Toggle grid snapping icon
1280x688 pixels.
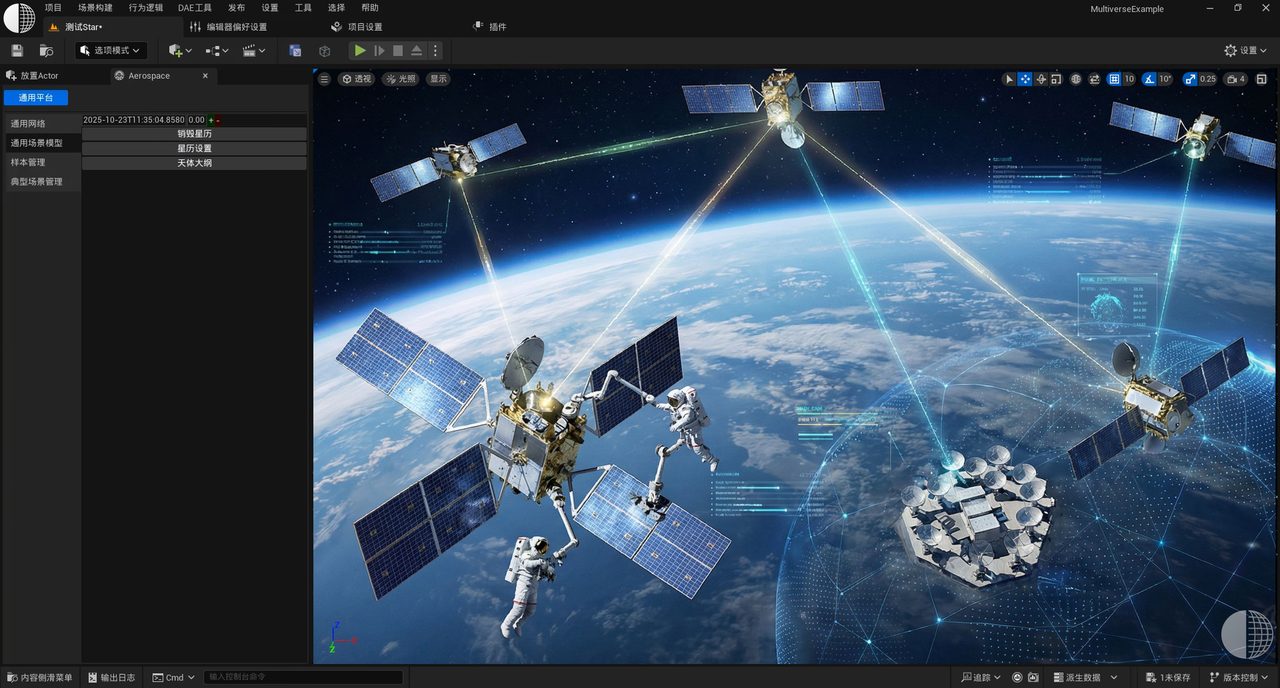point(1114,79)
